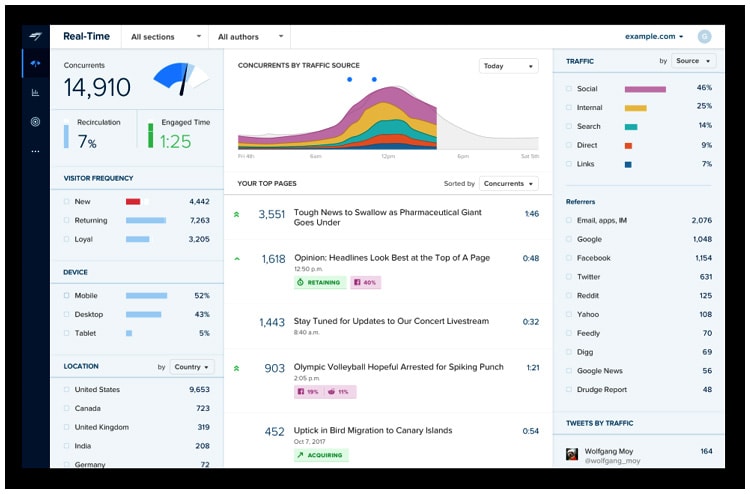Viewport: 750px width, 494px height.
Task: Open the All authors dropdown
Action: pyautogui.click(x=250, y=37)
